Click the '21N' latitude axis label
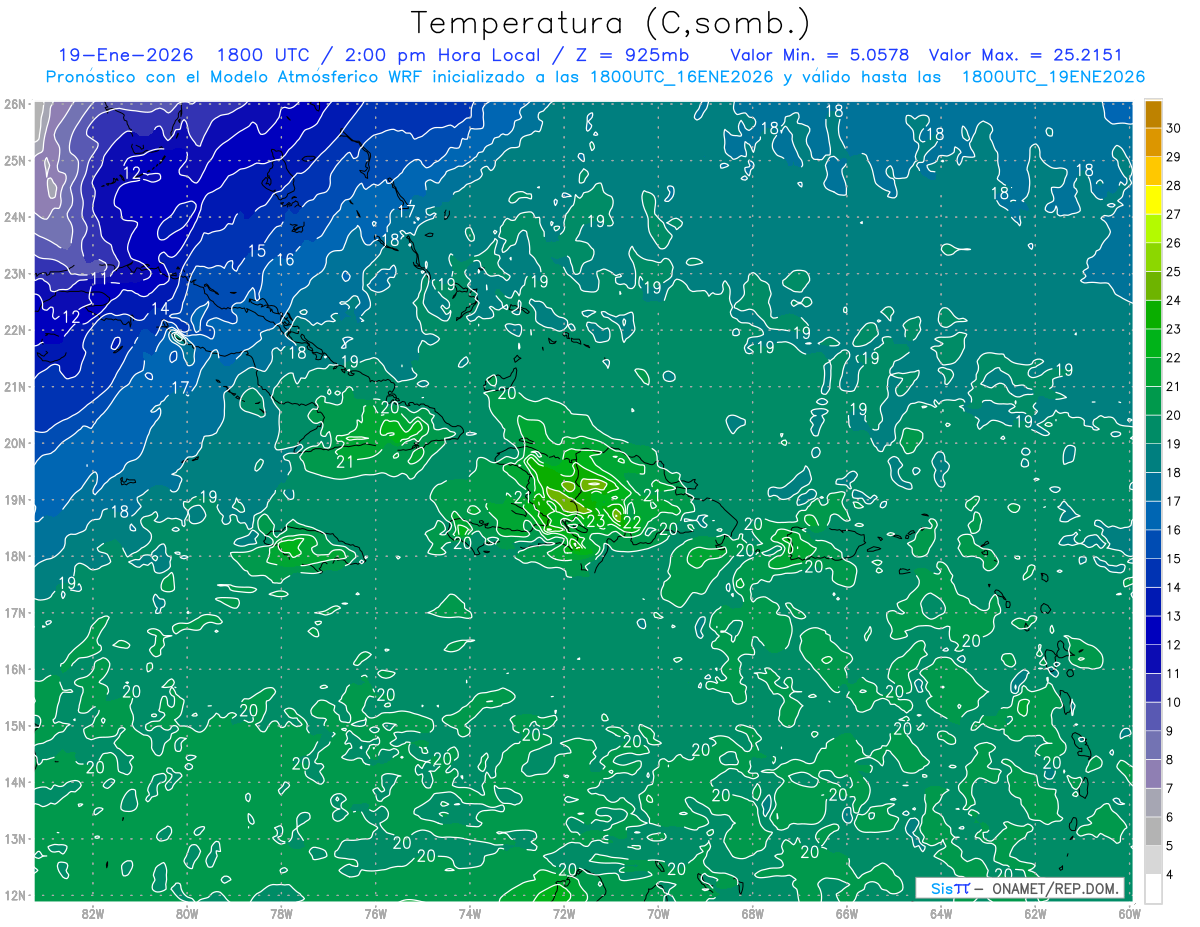 [x=14, y=386]
